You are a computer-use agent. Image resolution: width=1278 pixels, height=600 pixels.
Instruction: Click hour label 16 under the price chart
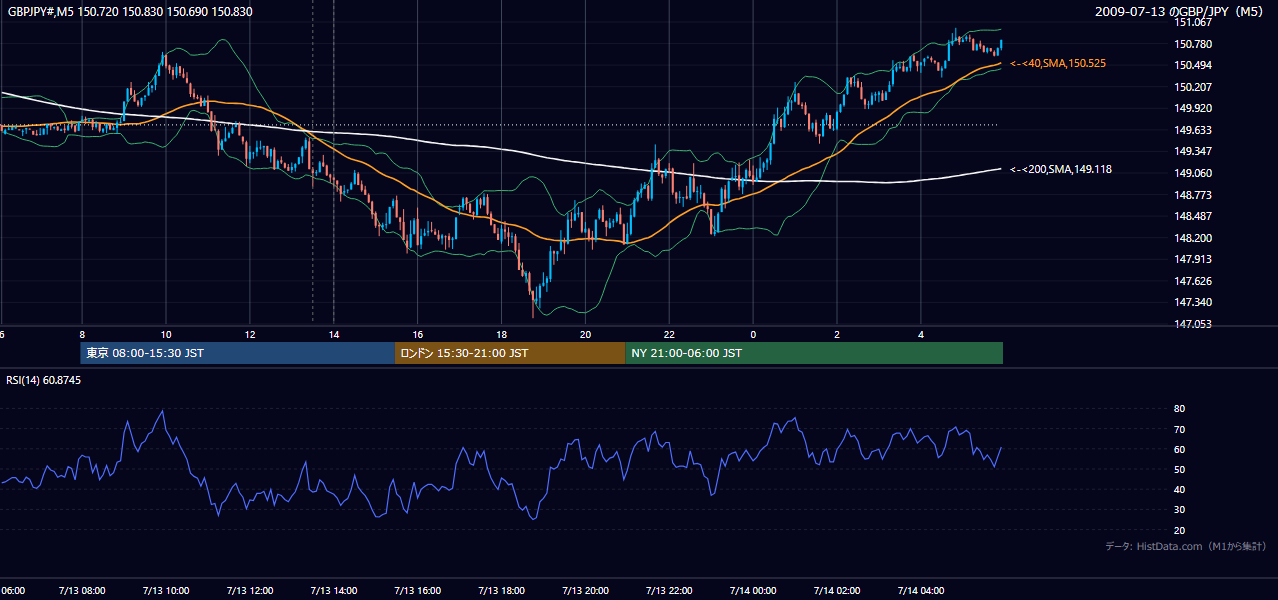[x=418, y=335]
